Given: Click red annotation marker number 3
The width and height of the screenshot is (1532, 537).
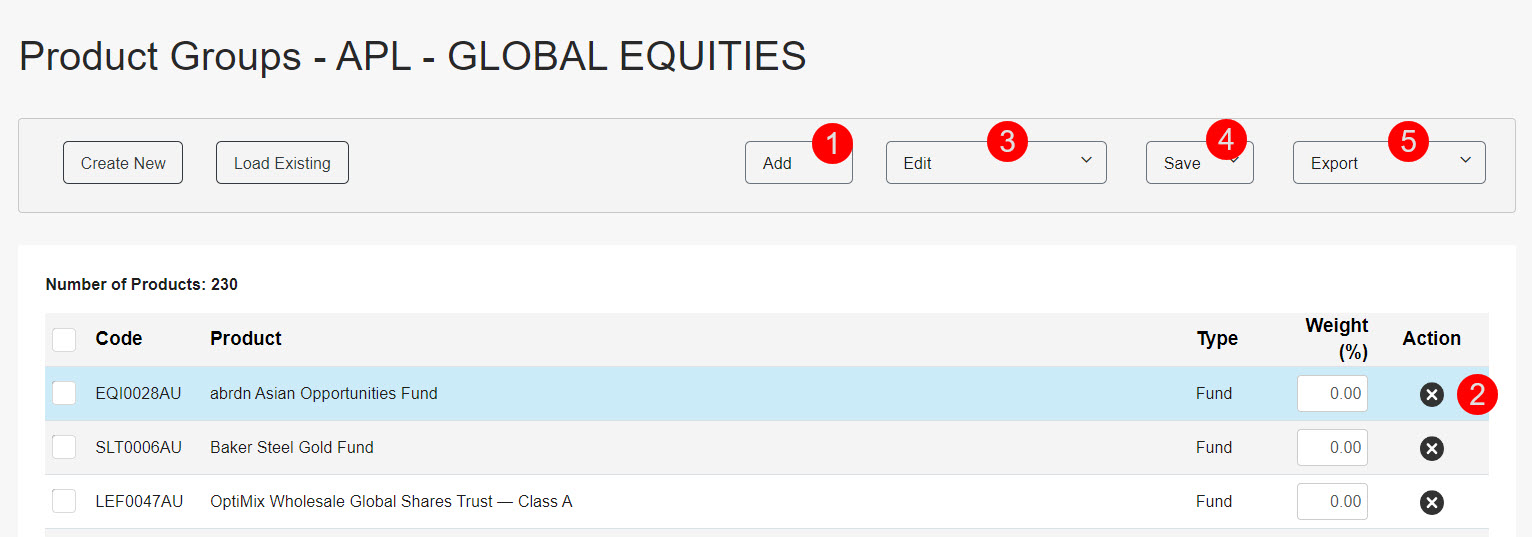Looking at the screenshot, I should pyautogui.click(x=1007, y=142).
